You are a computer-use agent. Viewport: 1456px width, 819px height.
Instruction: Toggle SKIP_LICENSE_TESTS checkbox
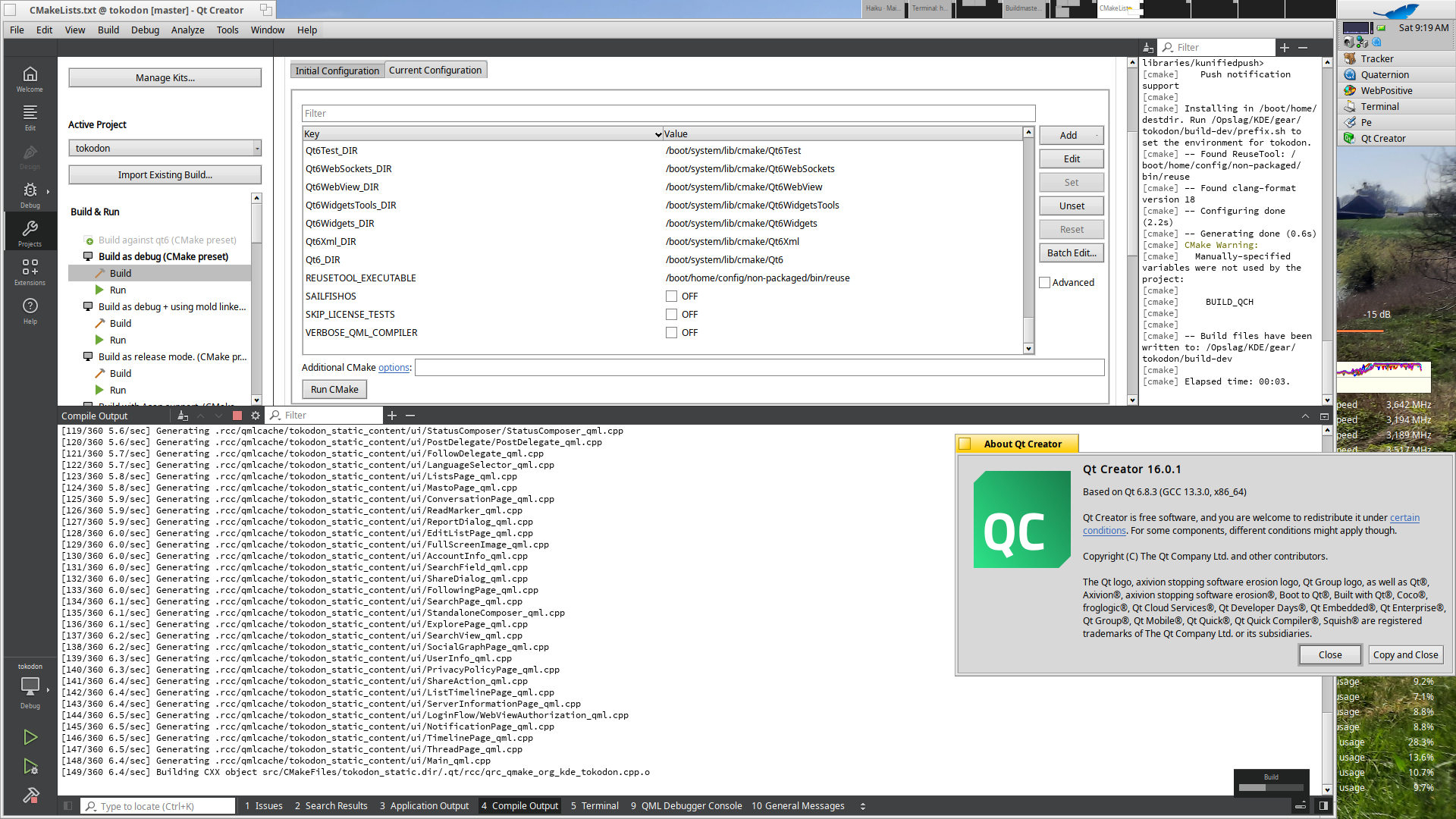(671, 315)
